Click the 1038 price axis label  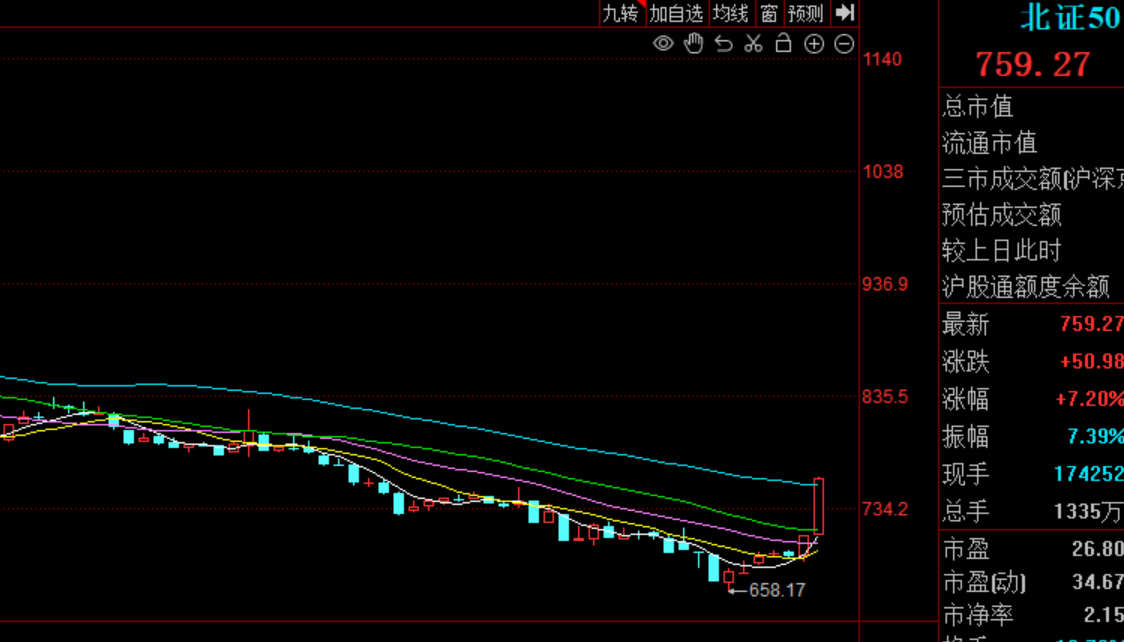(x=882, y=171)
